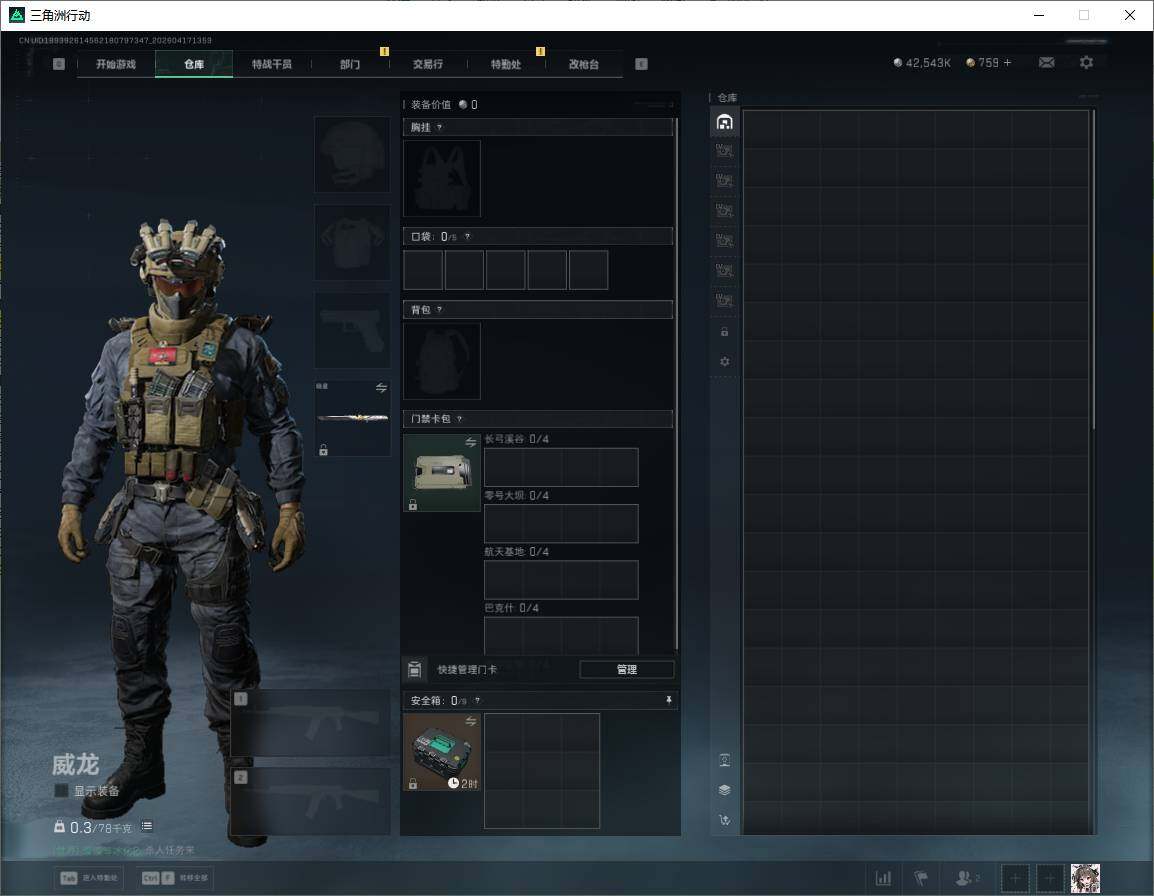This screenshot has height=896, width=1154.
Task: Open the statistics bar chart icon
Action: pyautogui.click(x=883, y=878)
